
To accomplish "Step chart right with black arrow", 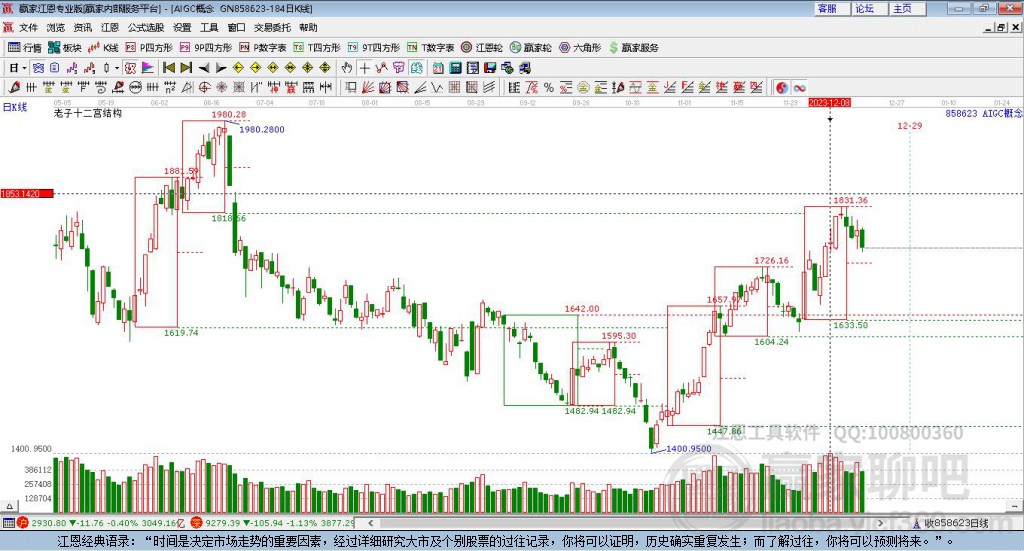I will click(x=221, y=68).
